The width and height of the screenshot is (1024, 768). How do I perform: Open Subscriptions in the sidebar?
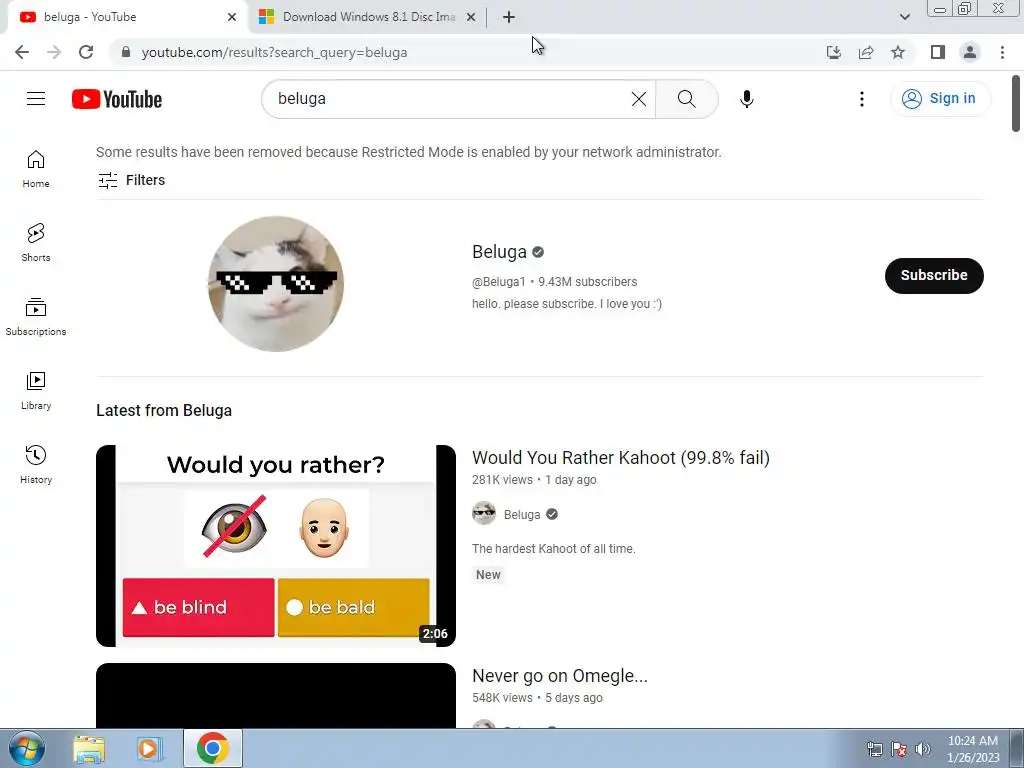36,317
